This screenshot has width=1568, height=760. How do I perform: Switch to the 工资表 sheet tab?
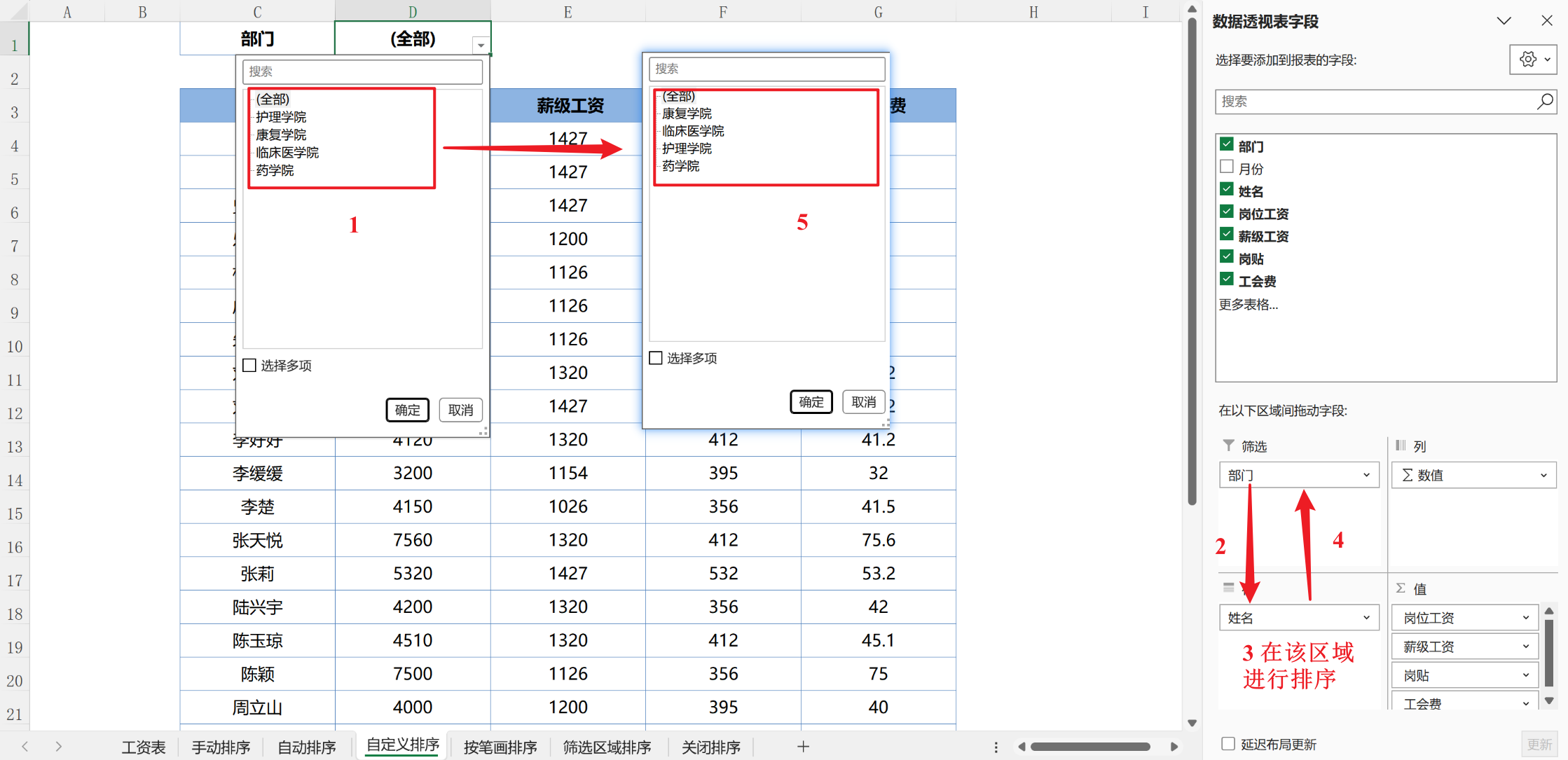tap(144, 747)
